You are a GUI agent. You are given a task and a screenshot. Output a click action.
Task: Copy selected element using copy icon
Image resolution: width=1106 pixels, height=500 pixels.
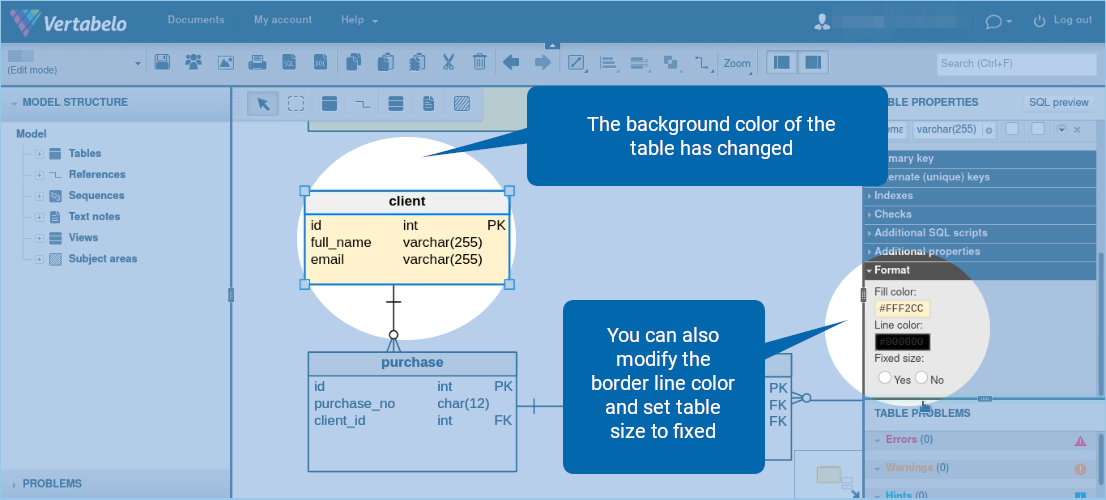(353, 62)
